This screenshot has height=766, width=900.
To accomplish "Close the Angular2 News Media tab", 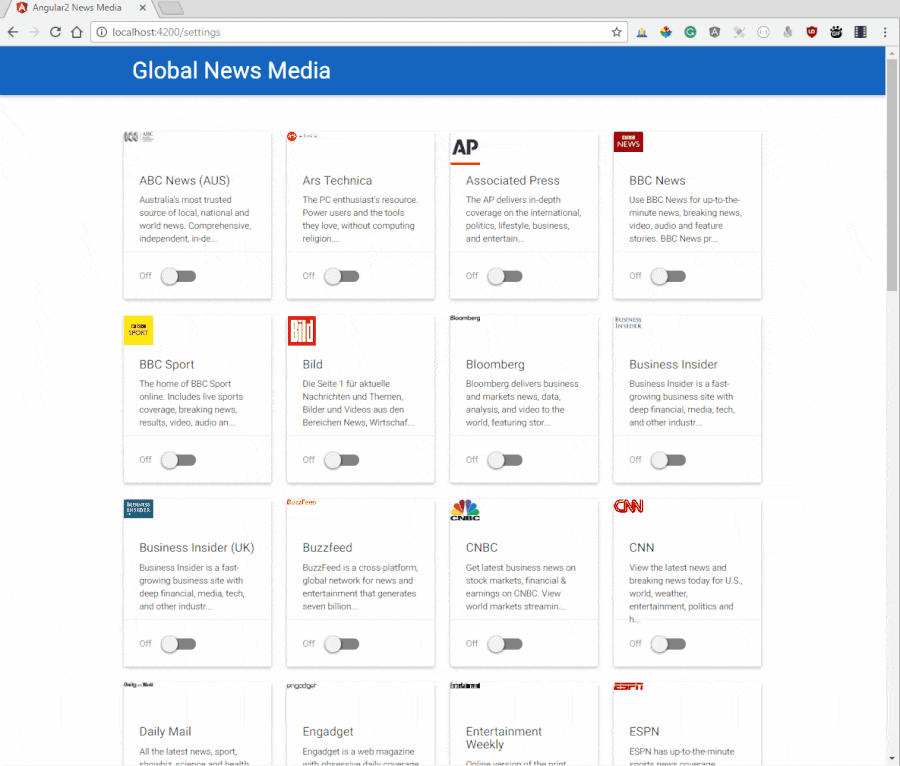I will pos(143,8).
